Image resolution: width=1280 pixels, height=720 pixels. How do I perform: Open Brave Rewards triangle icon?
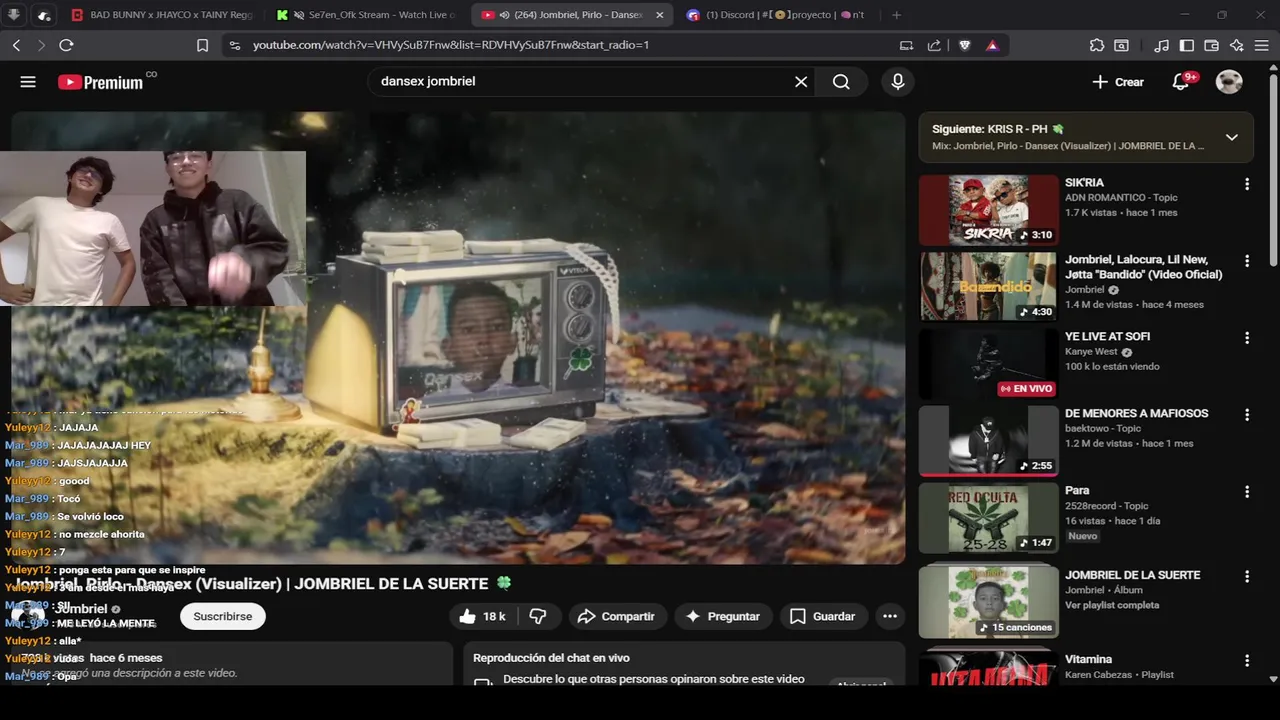point(992,45)
